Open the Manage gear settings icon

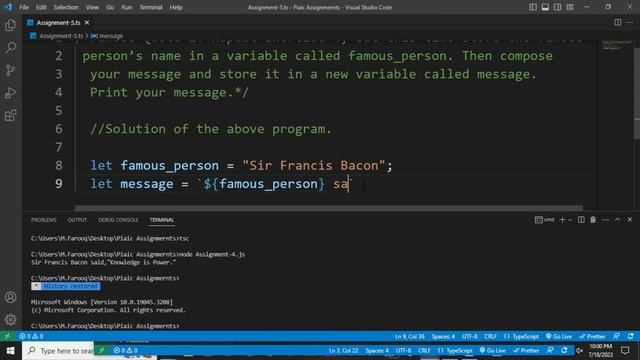click(x=11, y=319)
